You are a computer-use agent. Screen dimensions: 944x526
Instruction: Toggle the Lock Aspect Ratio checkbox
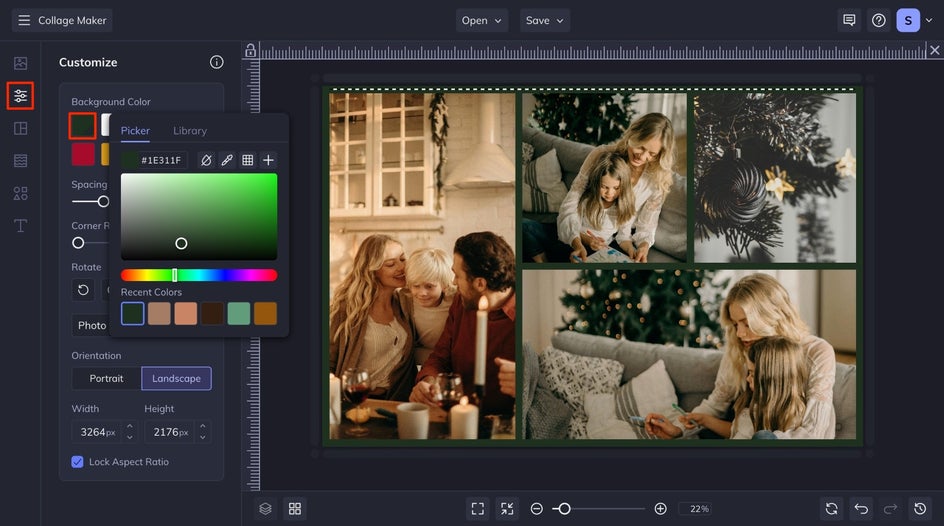77,462
